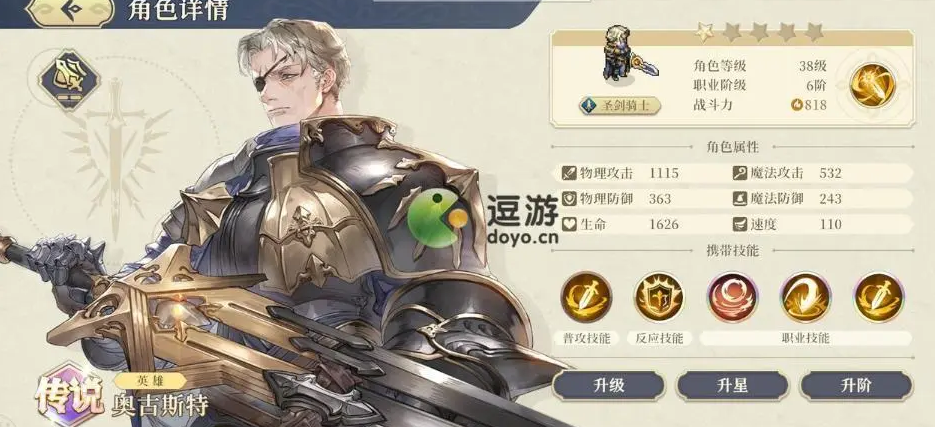Select the 魔法攻击 532 attribute row
This screenshot has width=935, height=427.
click(x=822, y=174)
